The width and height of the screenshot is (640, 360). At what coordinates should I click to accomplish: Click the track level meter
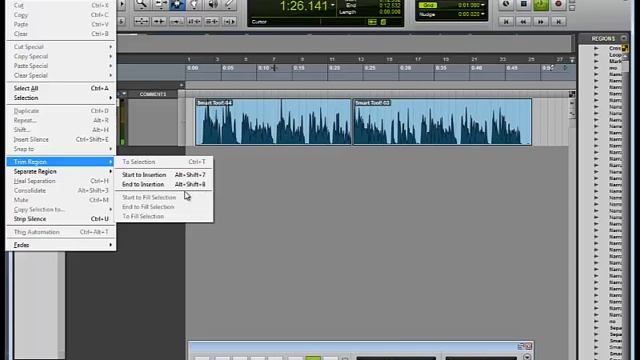pos(122,122)
